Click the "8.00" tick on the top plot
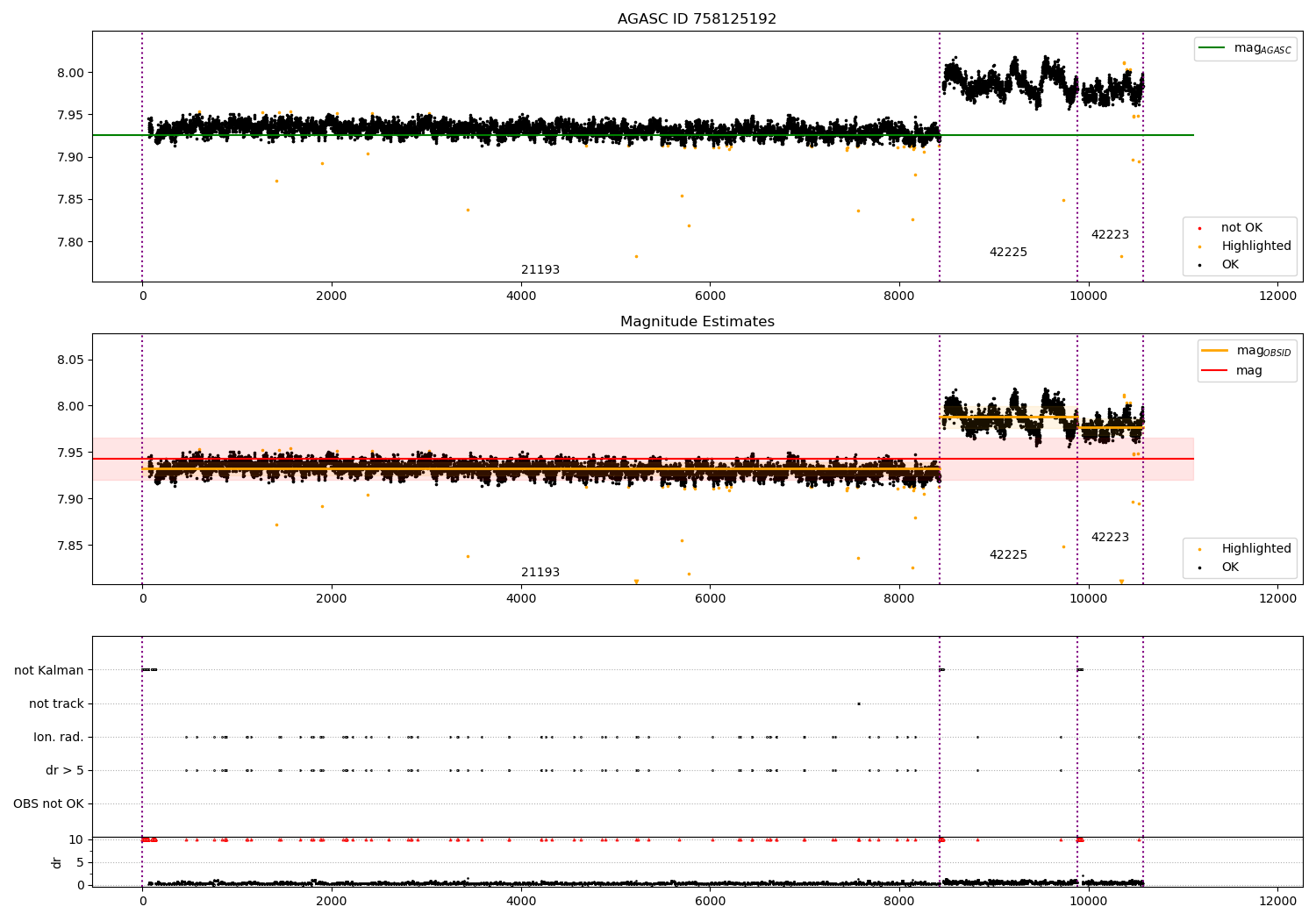Image resolution: width=1316 pixels, height=921 pixels. pyautogui.click(x=71, y=73)
